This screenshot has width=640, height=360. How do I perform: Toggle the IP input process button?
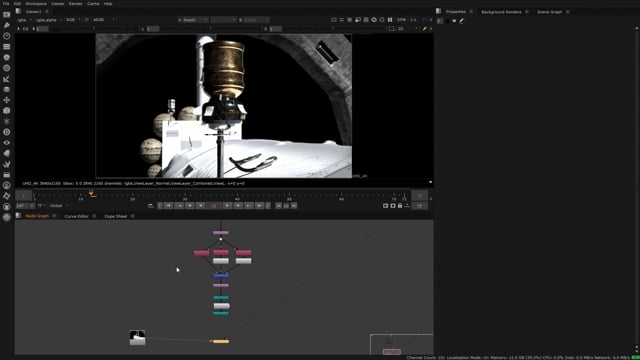(x=87, y=20)
